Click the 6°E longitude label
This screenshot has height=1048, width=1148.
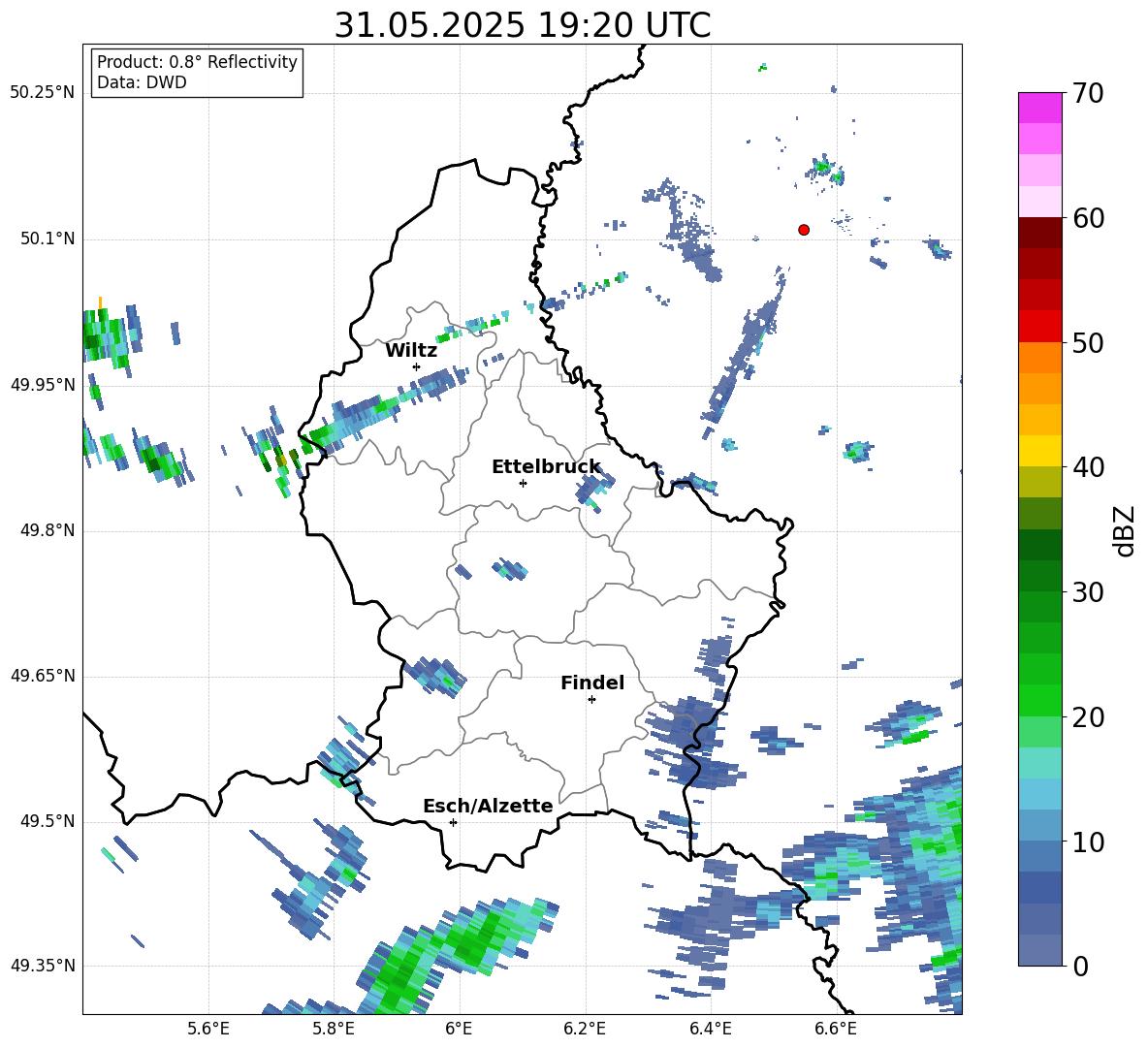tap(459, 1030)
